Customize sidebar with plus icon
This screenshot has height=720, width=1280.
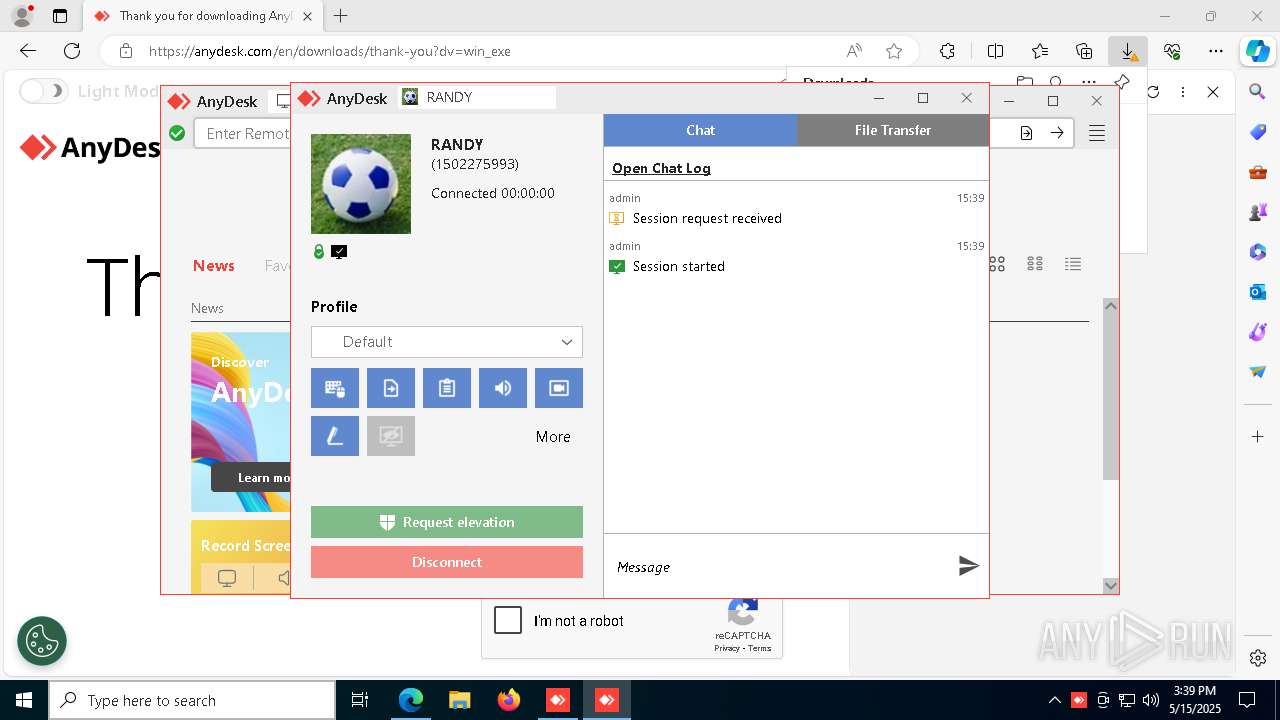[1258, 437]
